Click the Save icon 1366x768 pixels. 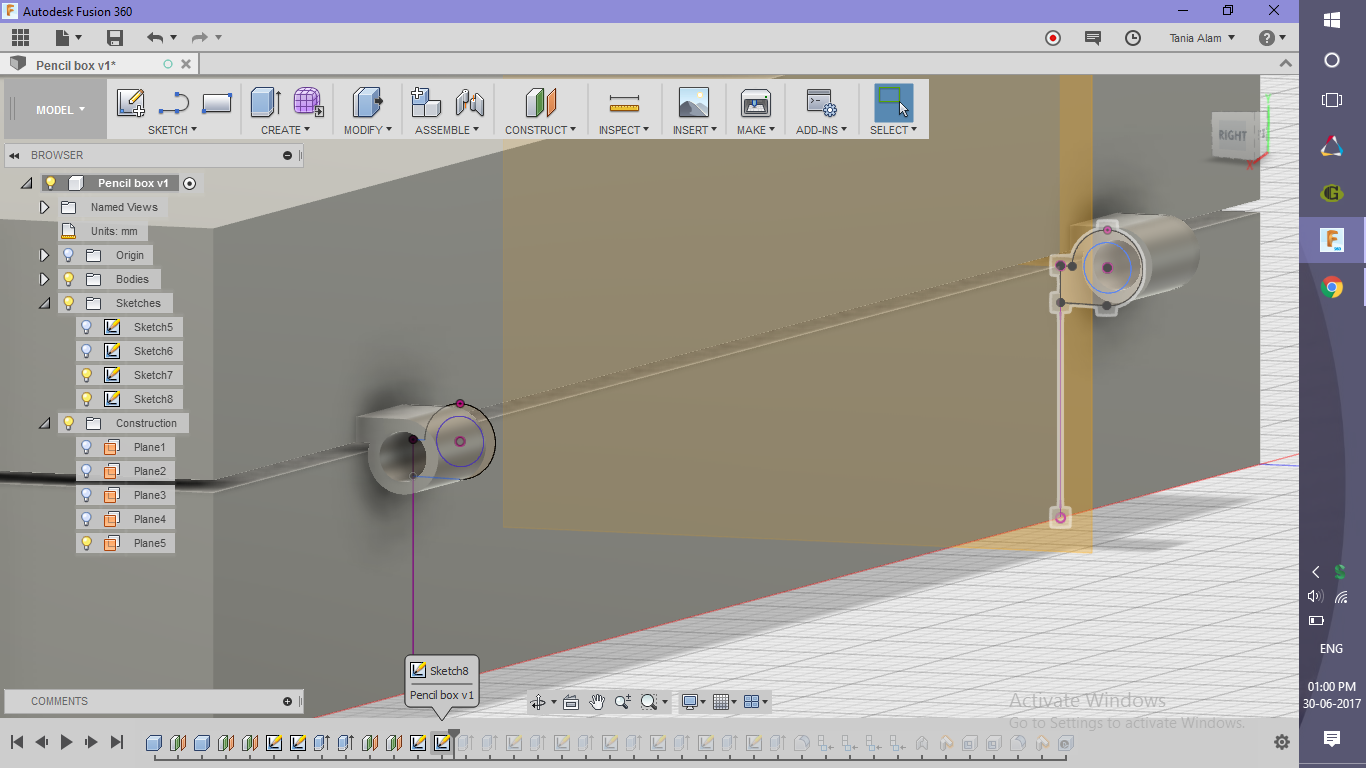(x=115, y=38)
